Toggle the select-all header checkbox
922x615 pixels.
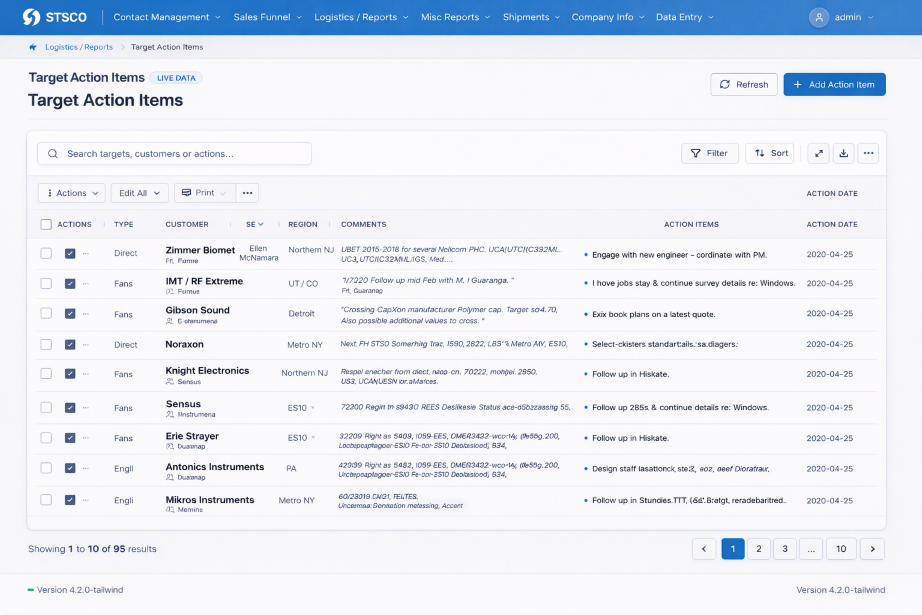tap(46, 225)
